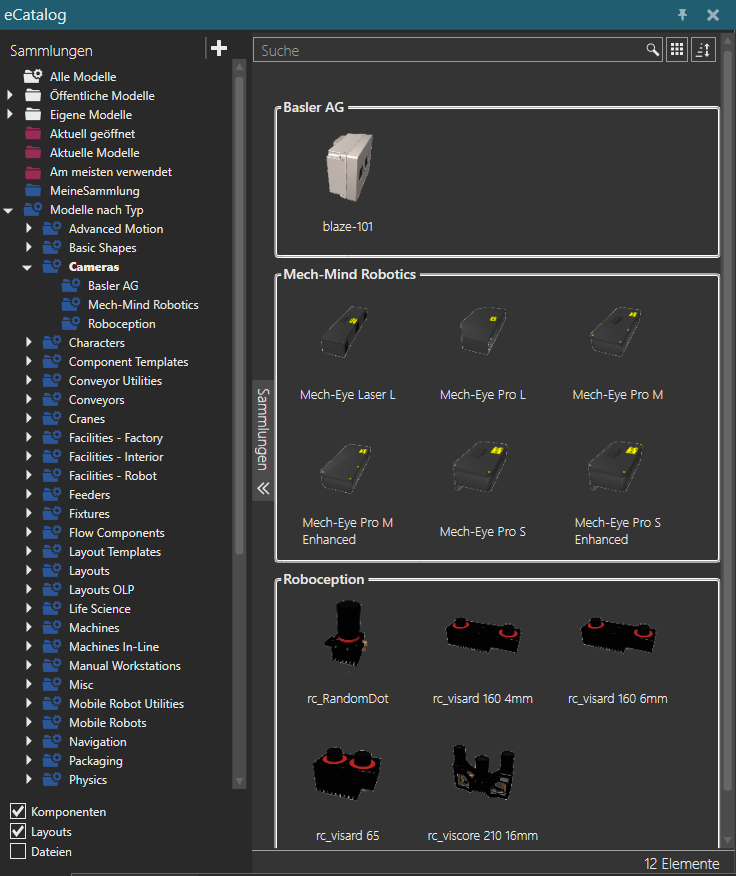736x876 pixels.
Task: Click the vertical Sammlungen side tab
Action: tap(263, 428)
